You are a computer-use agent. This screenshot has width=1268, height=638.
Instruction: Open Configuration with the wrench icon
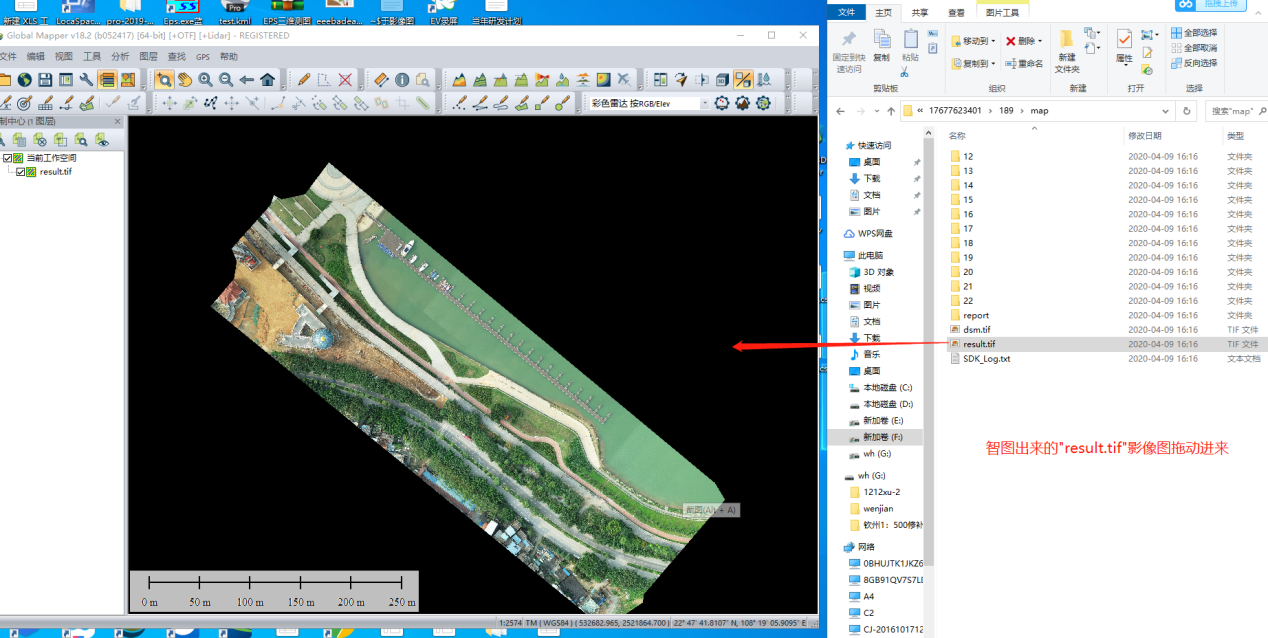(x=86, y=80)
